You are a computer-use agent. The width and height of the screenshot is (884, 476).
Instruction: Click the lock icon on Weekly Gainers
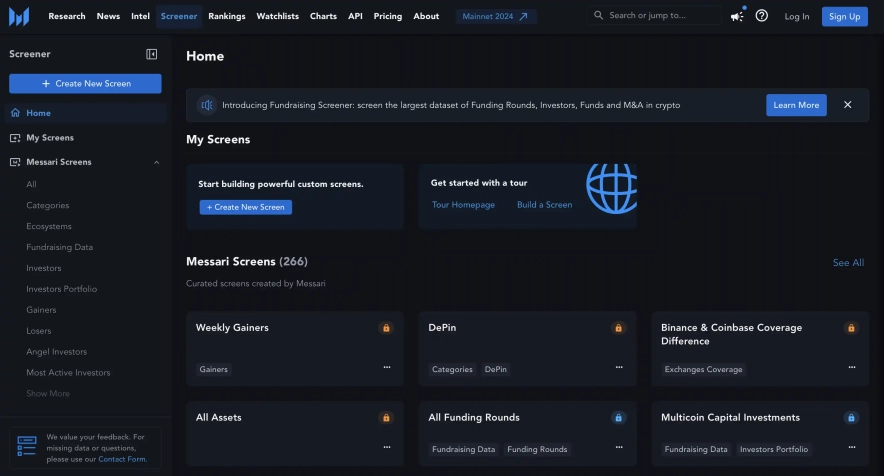pos(385,328)
